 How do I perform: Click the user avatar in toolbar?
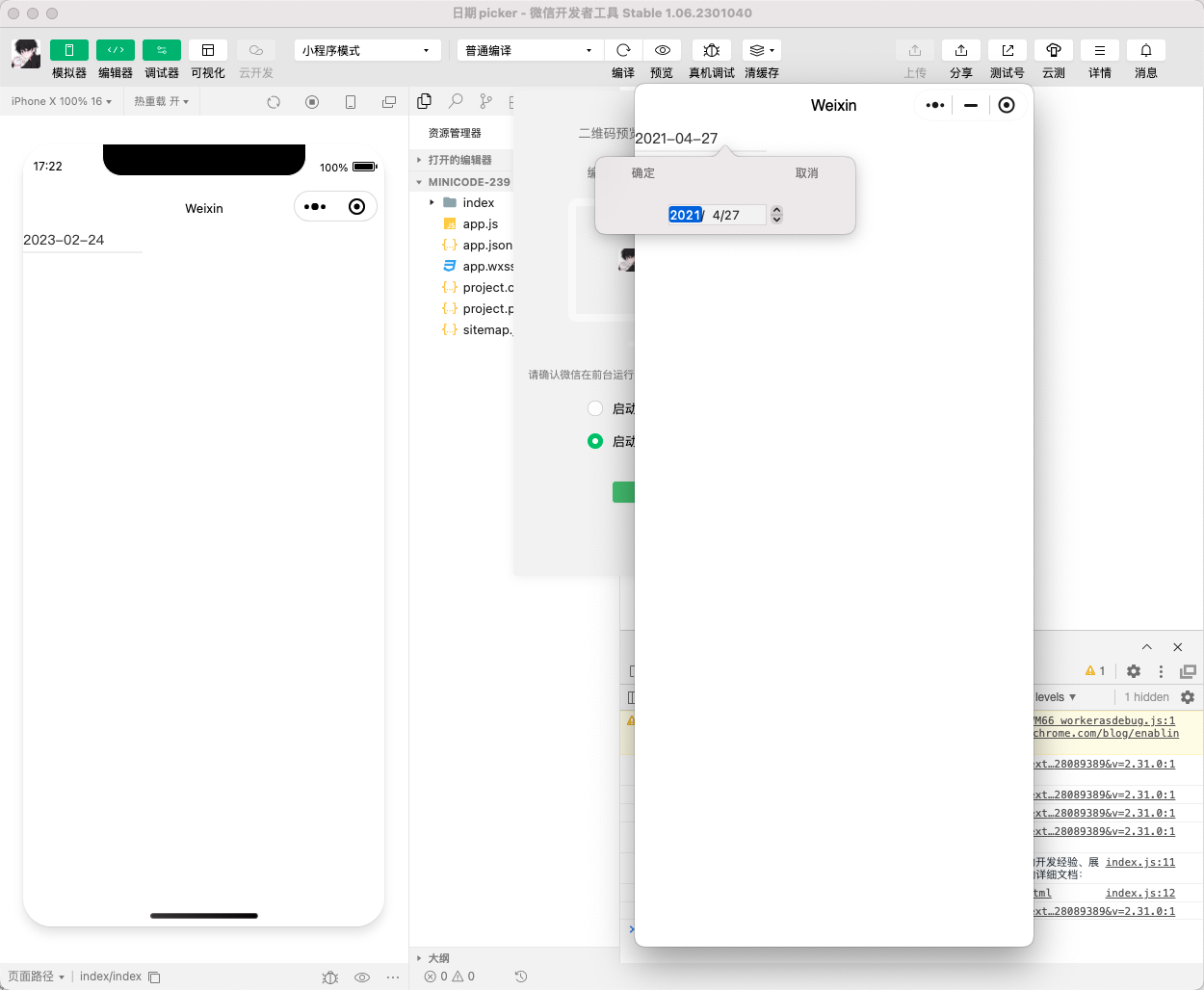(26, 54)
